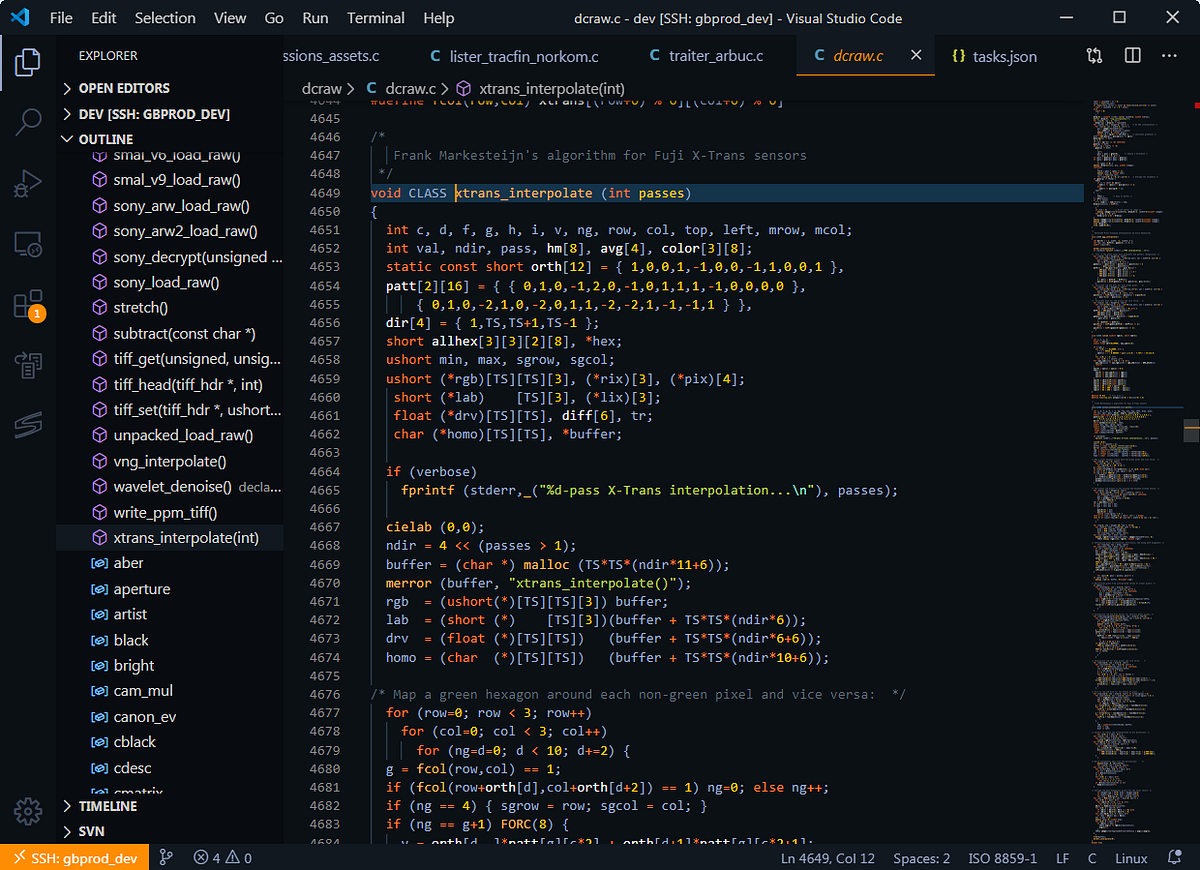Collapse the Outline section
This screenshot has height=870, width=1200.
(x=100, y=139)
